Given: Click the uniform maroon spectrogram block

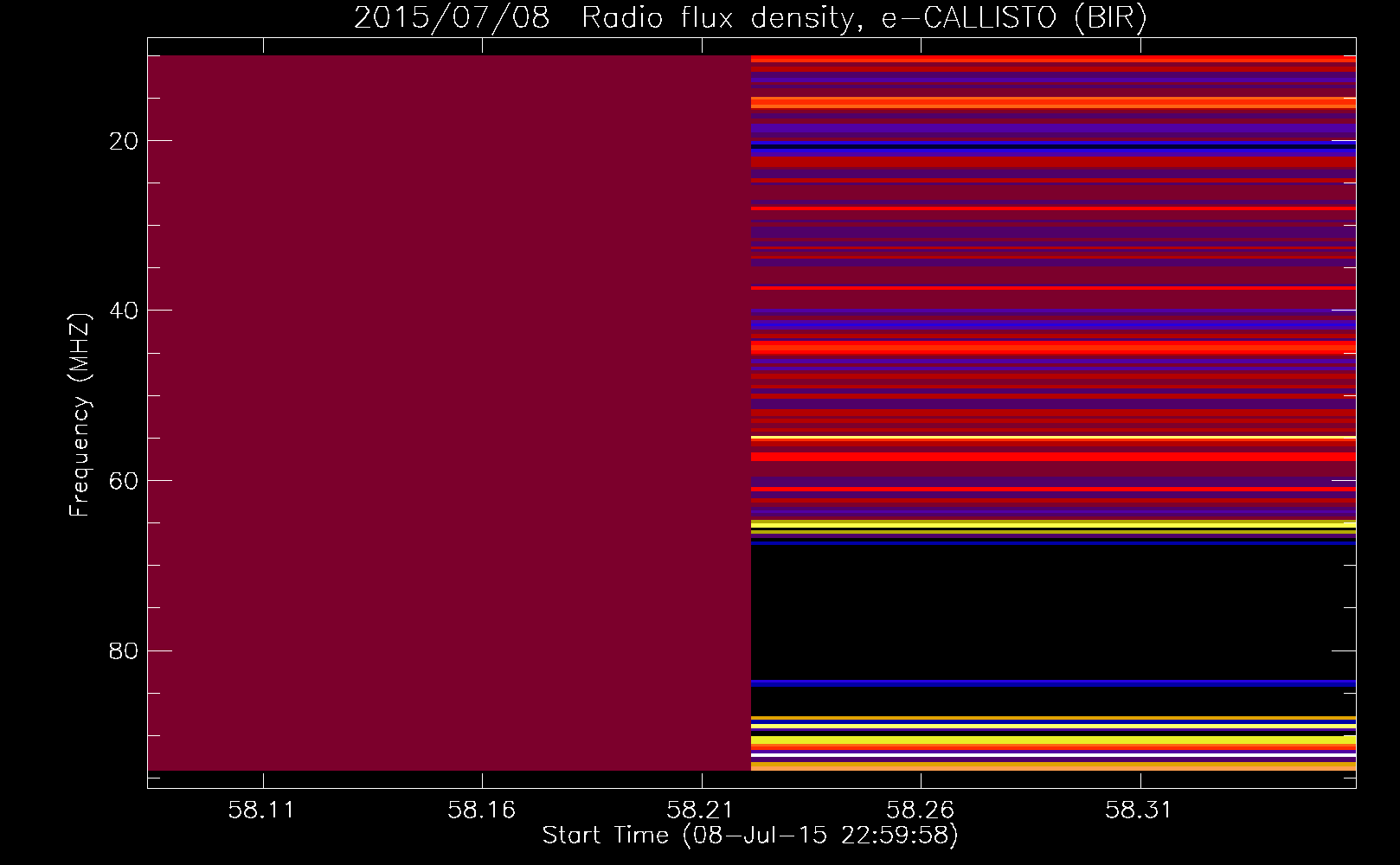Looking at the screenshot, I should coord(449,413).
